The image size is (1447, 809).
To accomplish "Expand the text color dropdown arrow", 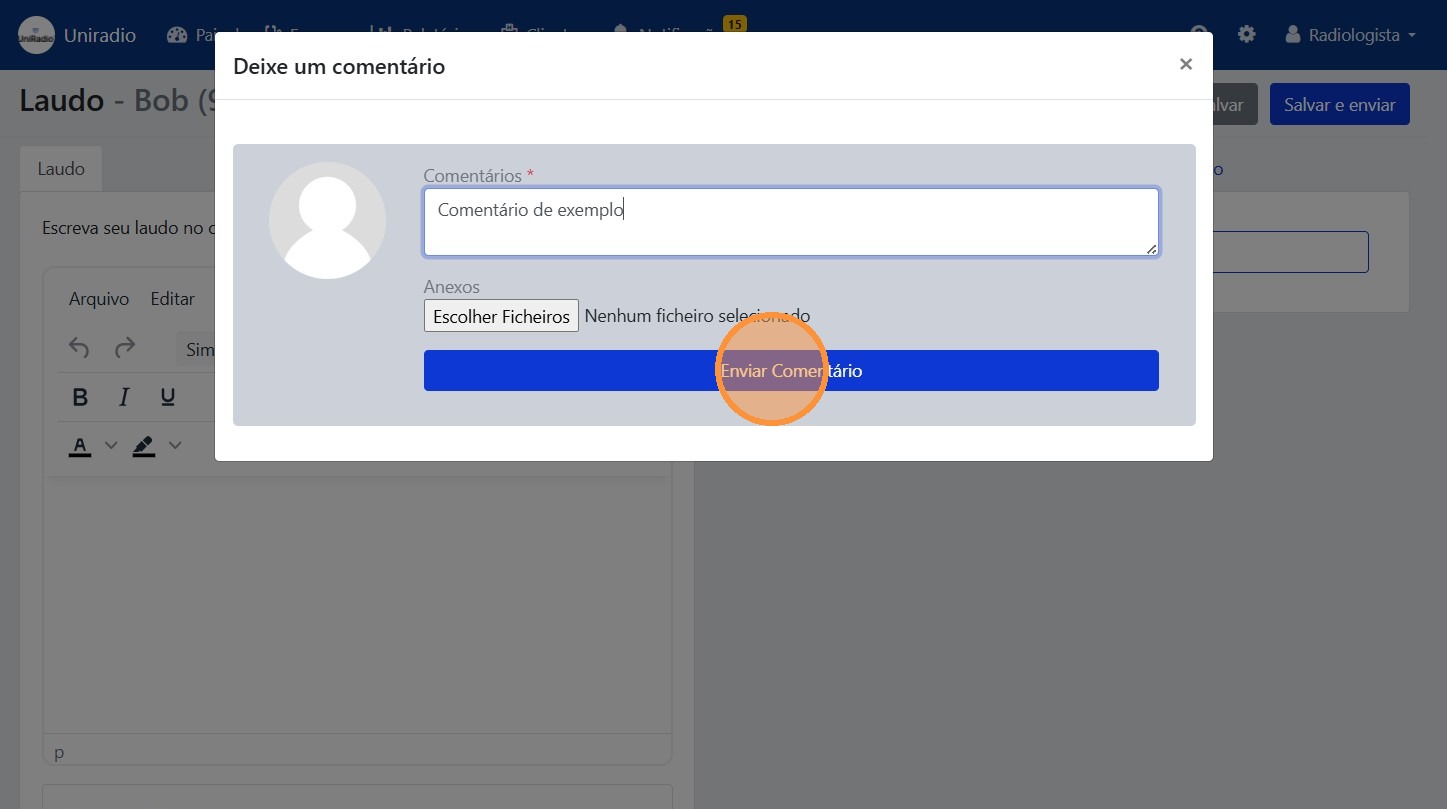I will (112, 445).
